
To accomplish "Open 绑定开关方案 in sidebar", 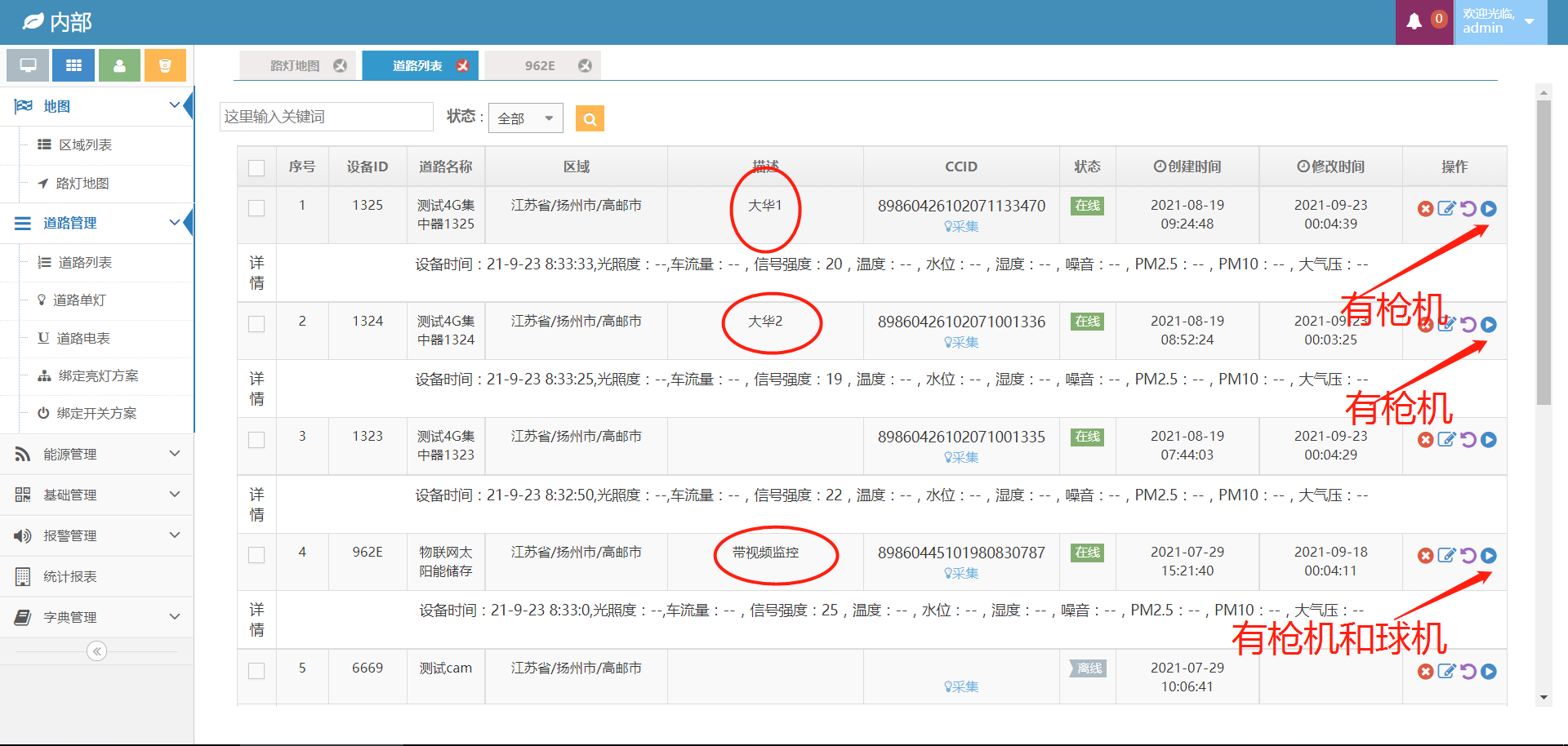I will tap(96, 413).
